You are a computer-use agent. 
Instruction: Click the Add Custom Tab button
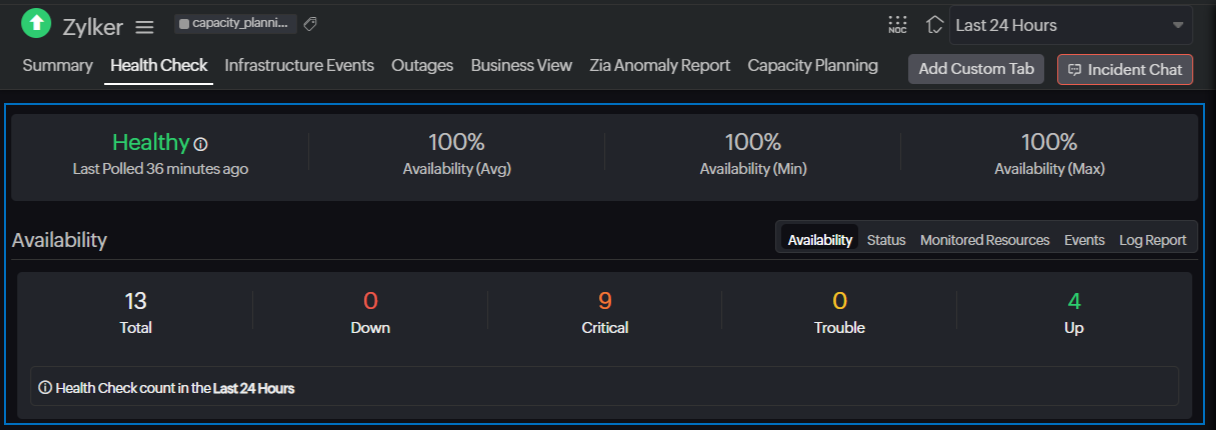(976, 69)
